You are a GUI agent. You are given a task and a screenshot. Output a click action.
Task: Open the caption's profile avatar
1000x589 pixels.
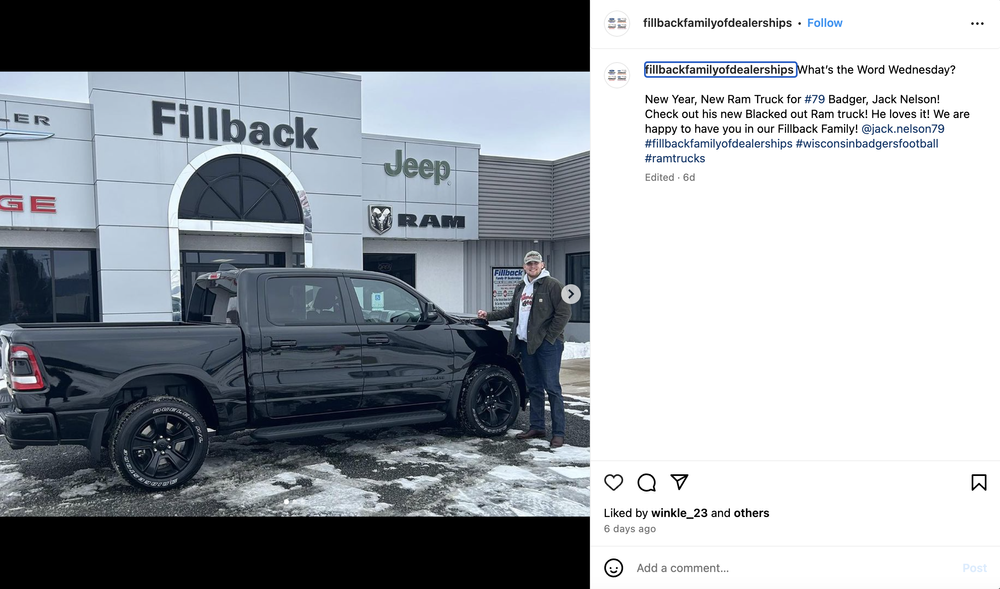617,75
